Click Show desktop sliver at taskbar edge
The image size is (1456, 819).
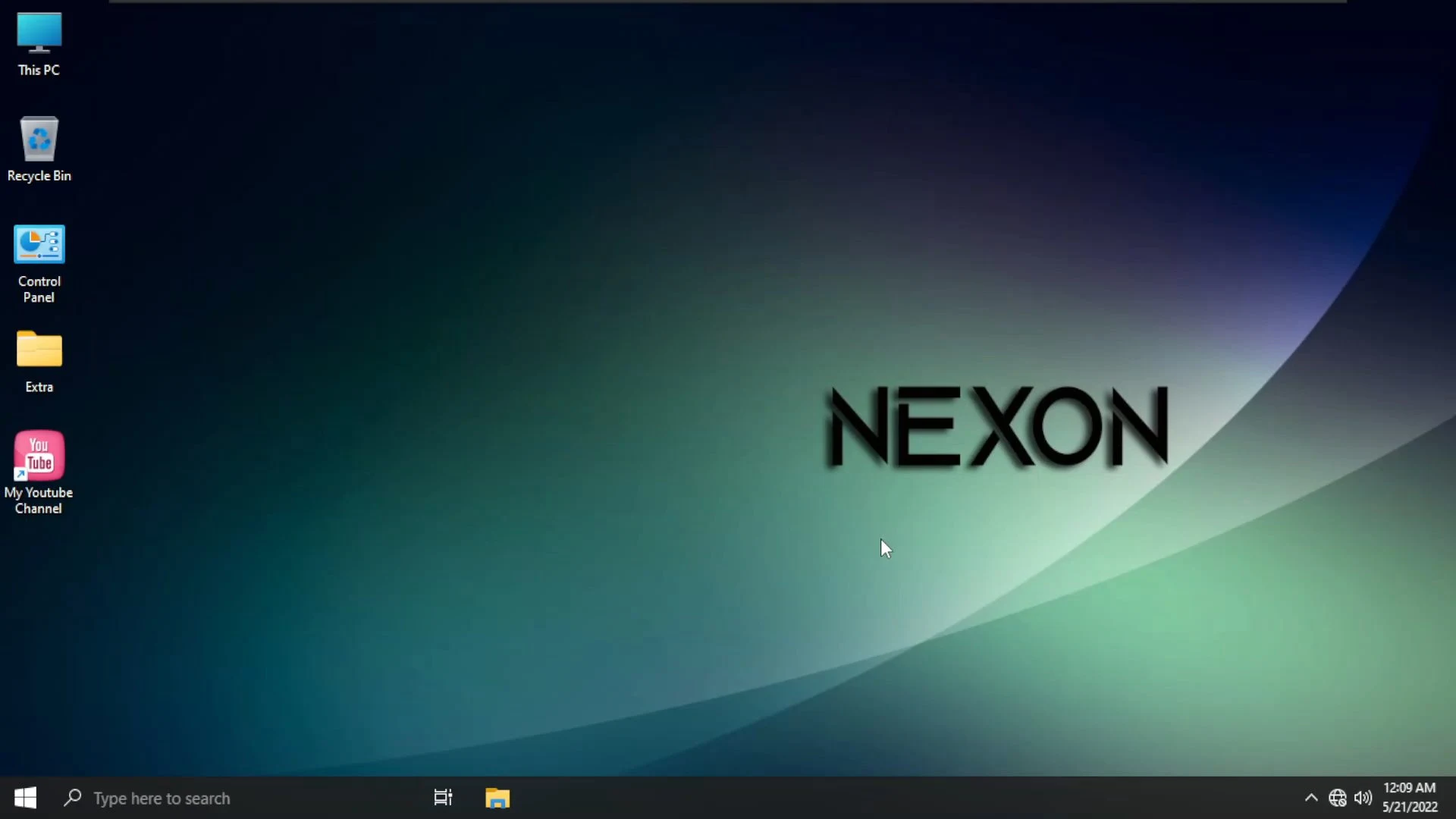click(x=1453, y=798)
